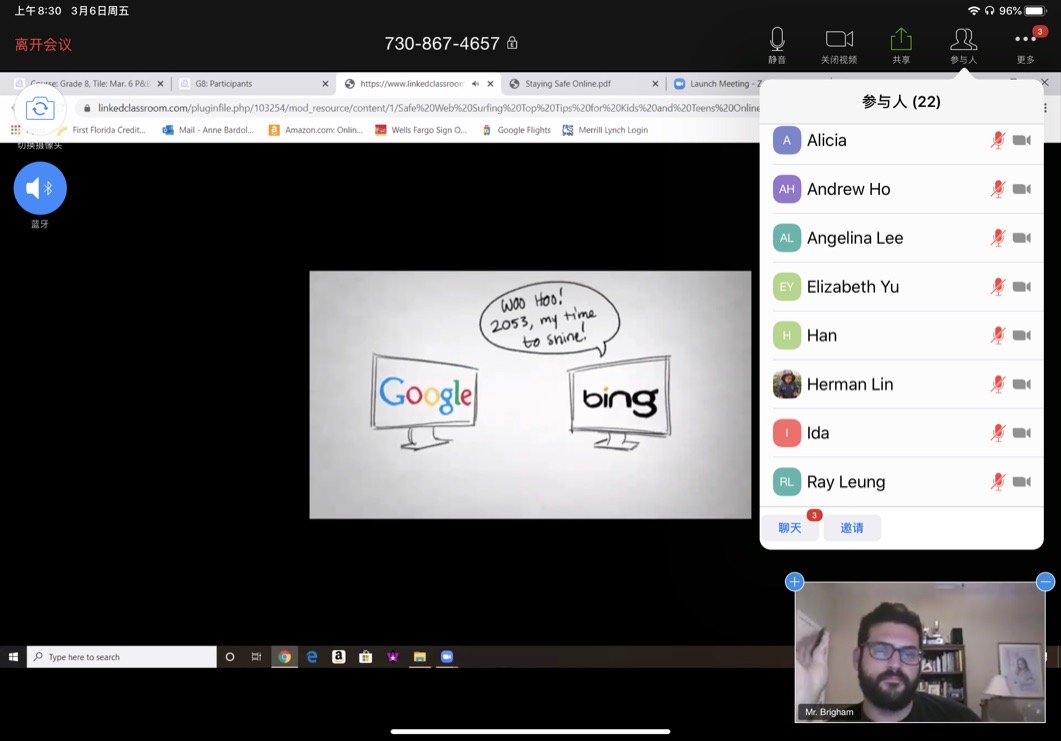Tap Angelina Lee's muted microphone icon
Image resolution: width=1061 pixels, height=741 pixels.
997,238
